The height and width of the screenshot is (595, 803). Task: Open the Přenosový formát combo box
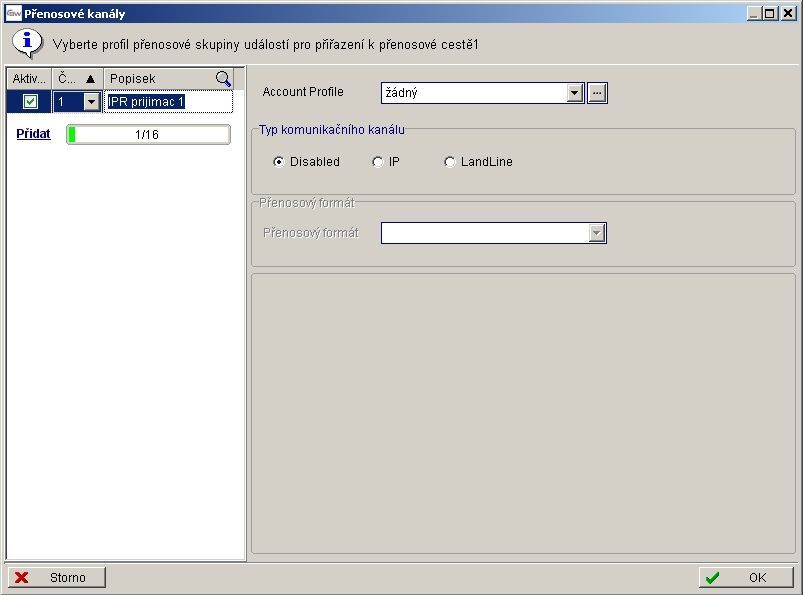coord(597,233)
